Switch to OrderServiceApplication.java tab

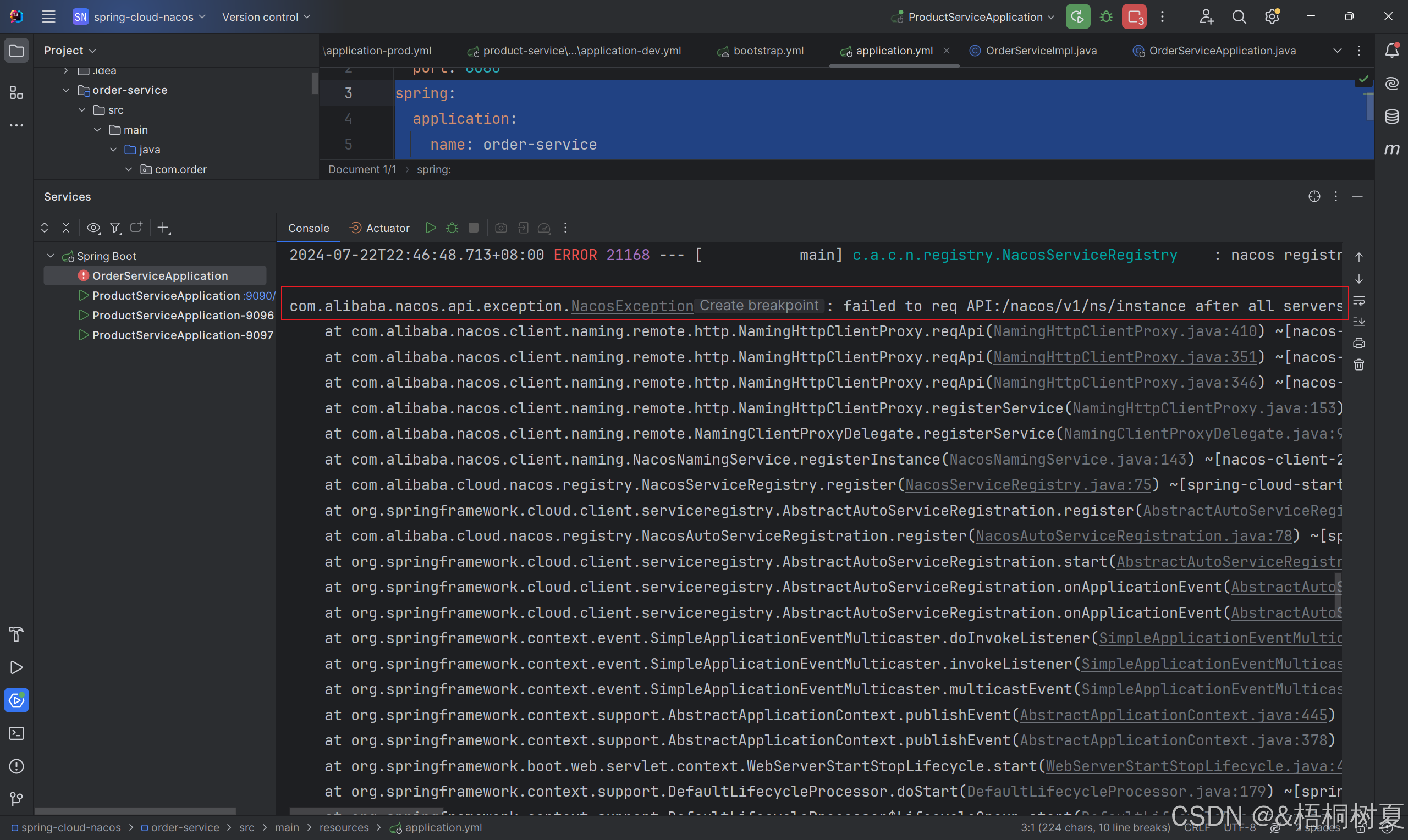click(x=1214, y=51)
